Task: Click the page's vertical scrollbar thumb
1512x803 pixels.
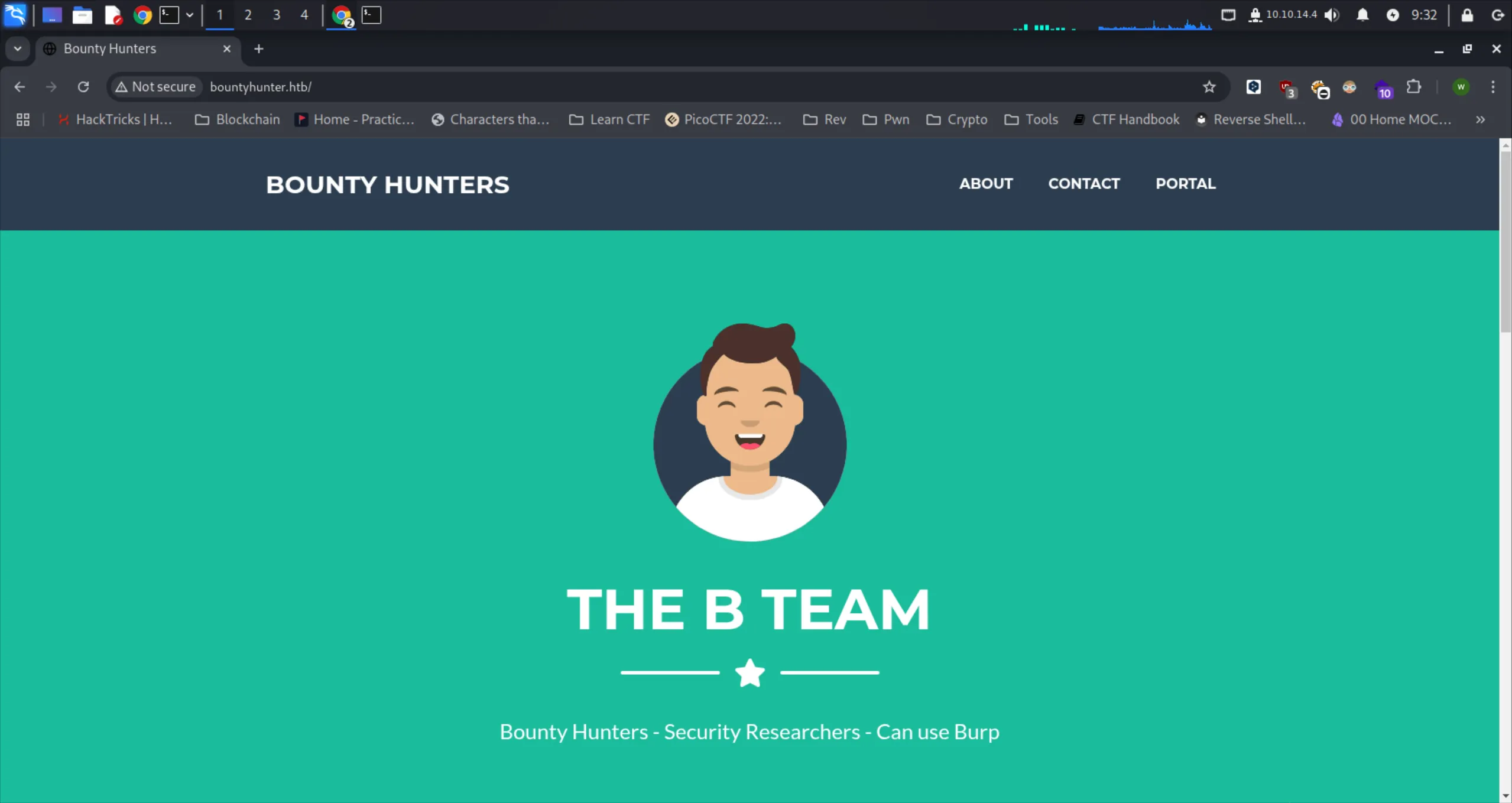Action: [1505, 242]
